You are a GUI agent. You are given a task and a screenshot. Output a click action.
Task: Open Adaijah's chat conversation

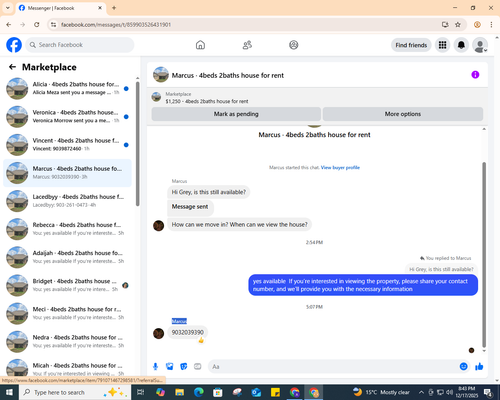pos(68,257)
